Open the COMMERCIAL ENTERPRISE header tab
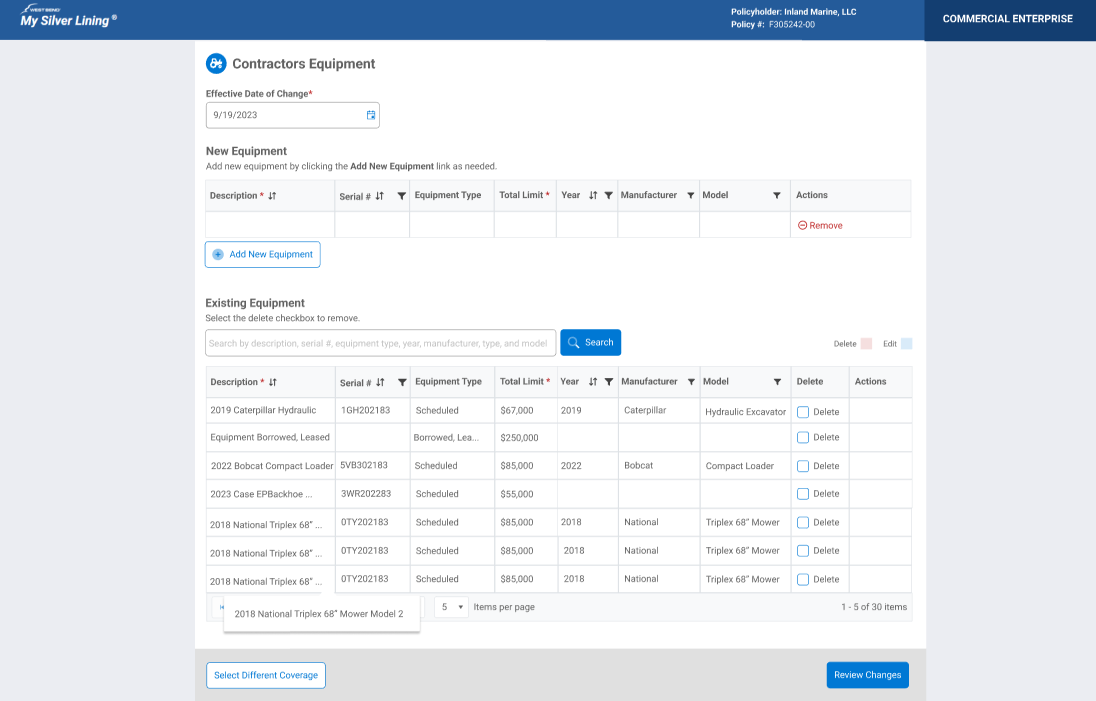The width and height of the screenshot is (1096, 701). coord(1008,19)
